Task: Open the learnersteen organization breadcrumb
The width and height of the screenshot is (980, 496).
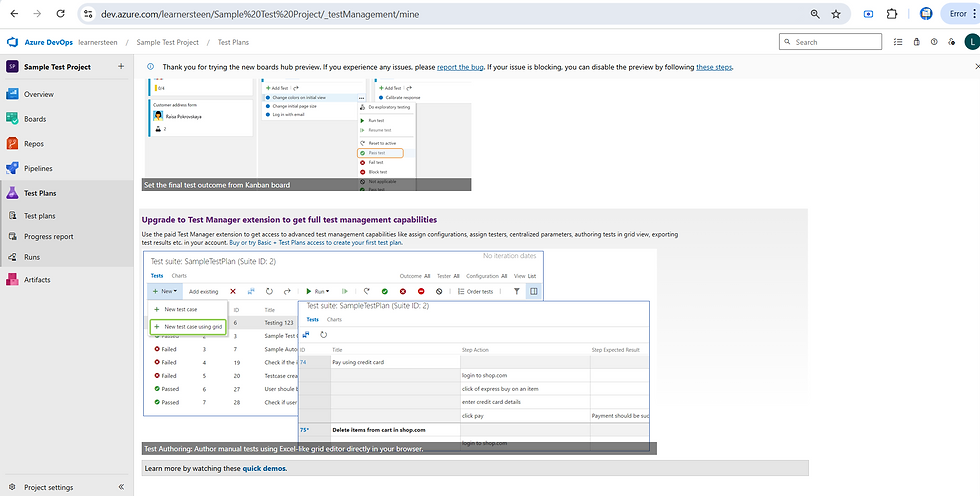Action: click(x=98, y=42)
